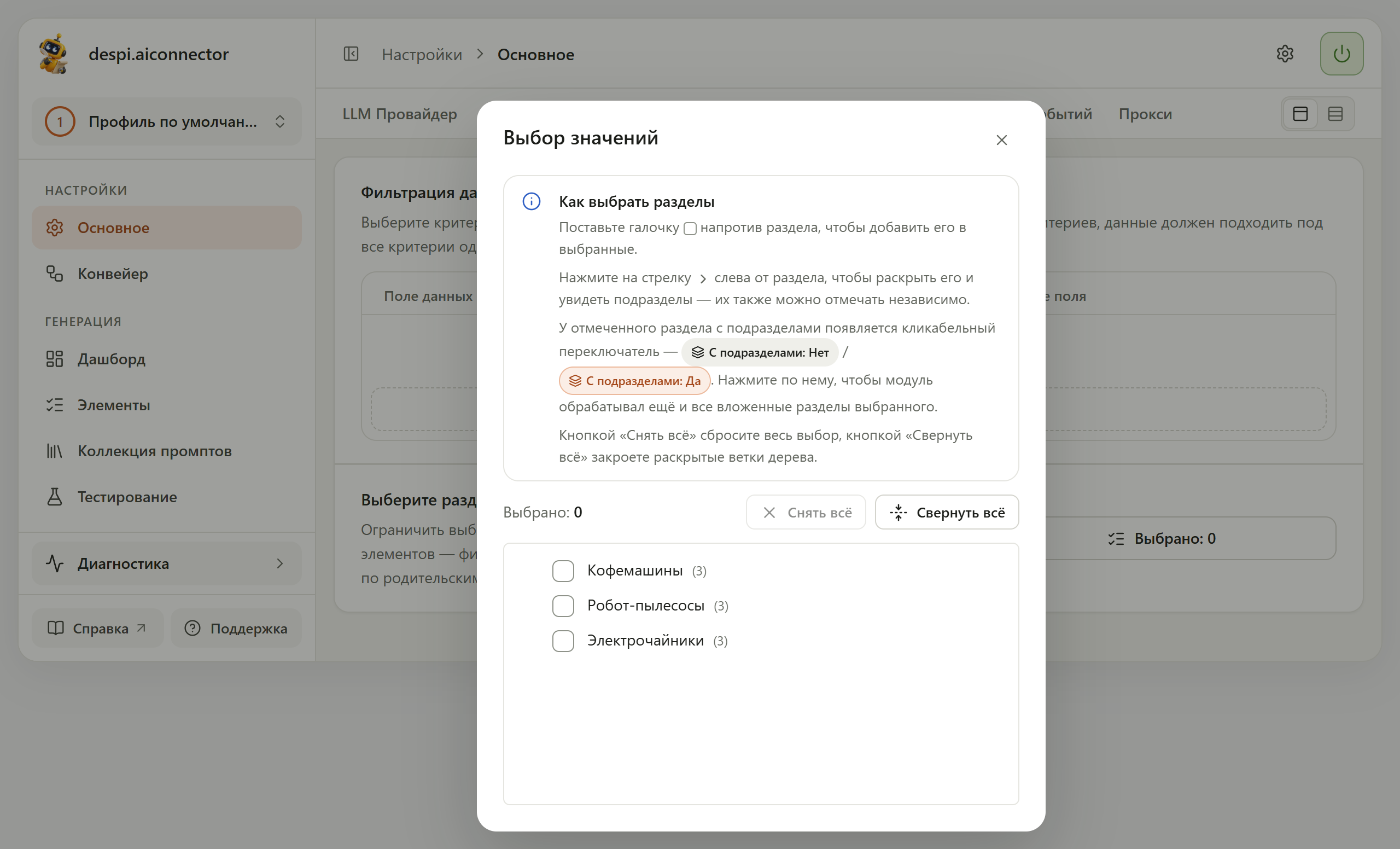
Task: Open Основное in the sidebar
Action: 166,228
